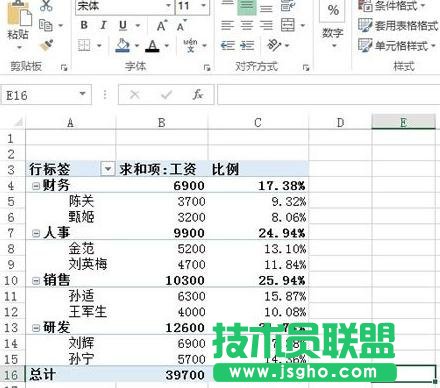Screen dimensions: 440x388
Task: Select column A header
Action: [x=70, y=123]
